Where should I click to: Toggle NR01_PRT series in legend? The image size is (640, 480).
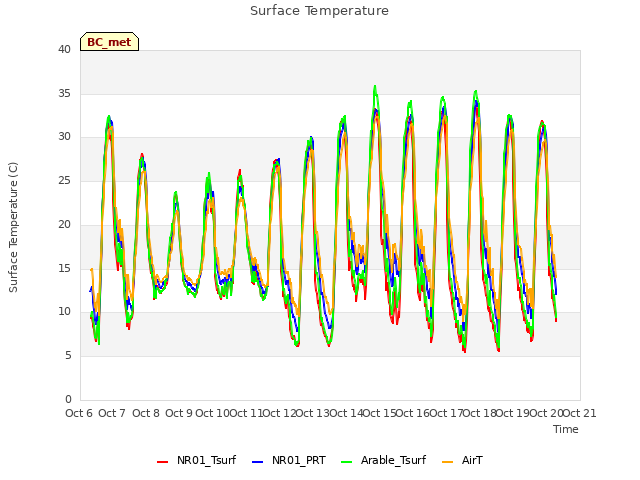tap(289, 460)
